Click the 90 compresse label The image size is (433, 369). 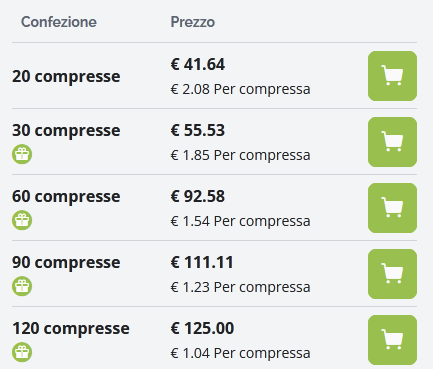point(66,262)
